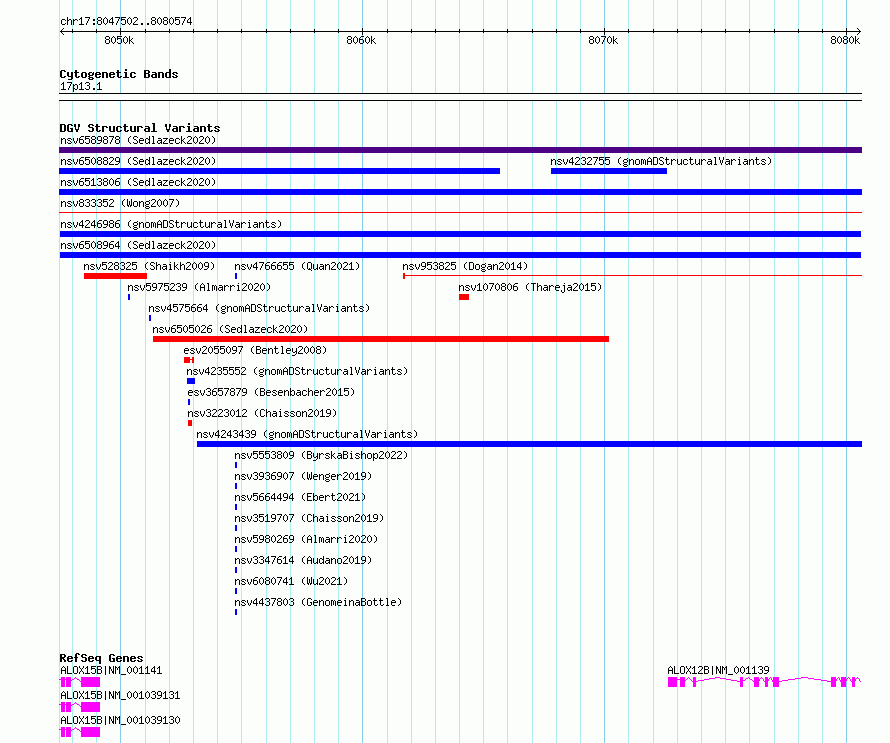The height and width of the screenshot is (743, 890).
Task: Click the blue bar of nsv6508829
Action: pos(279,171)
